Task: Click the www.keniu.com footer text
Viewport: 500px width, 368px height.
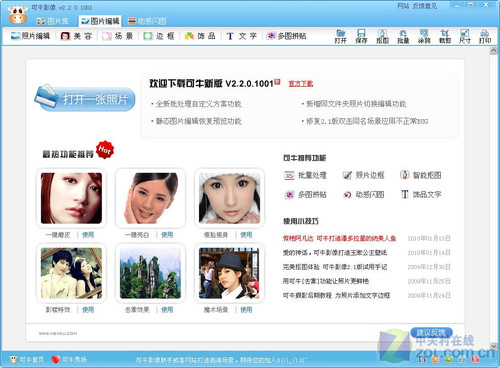Action: click(58, 333)
